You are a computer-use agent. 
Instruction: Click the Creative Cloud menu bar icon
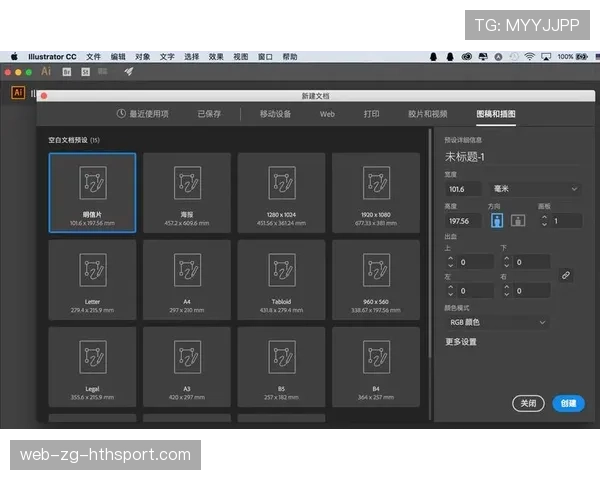tap(466, 57)
